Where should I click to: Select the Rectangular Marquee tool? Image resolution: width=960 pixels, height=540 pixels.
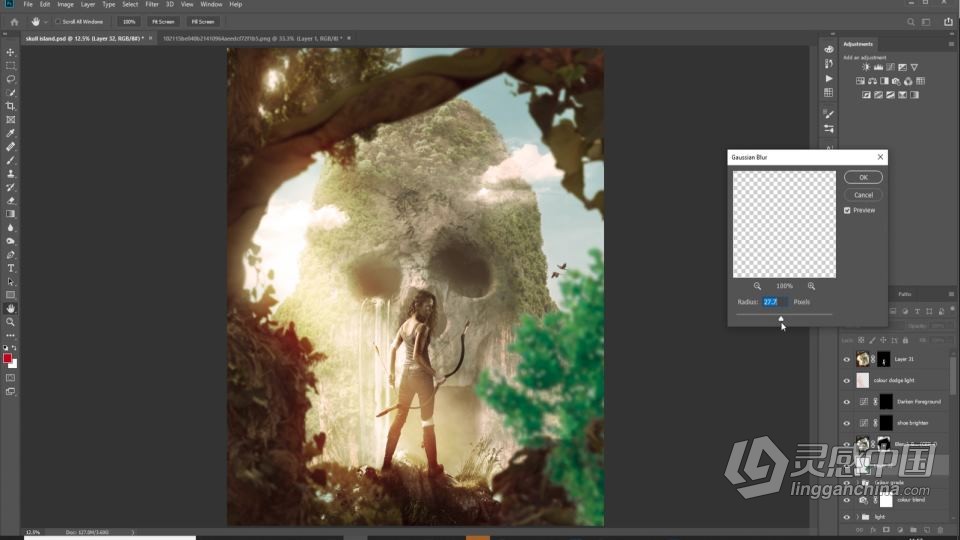tap(10, 66)
